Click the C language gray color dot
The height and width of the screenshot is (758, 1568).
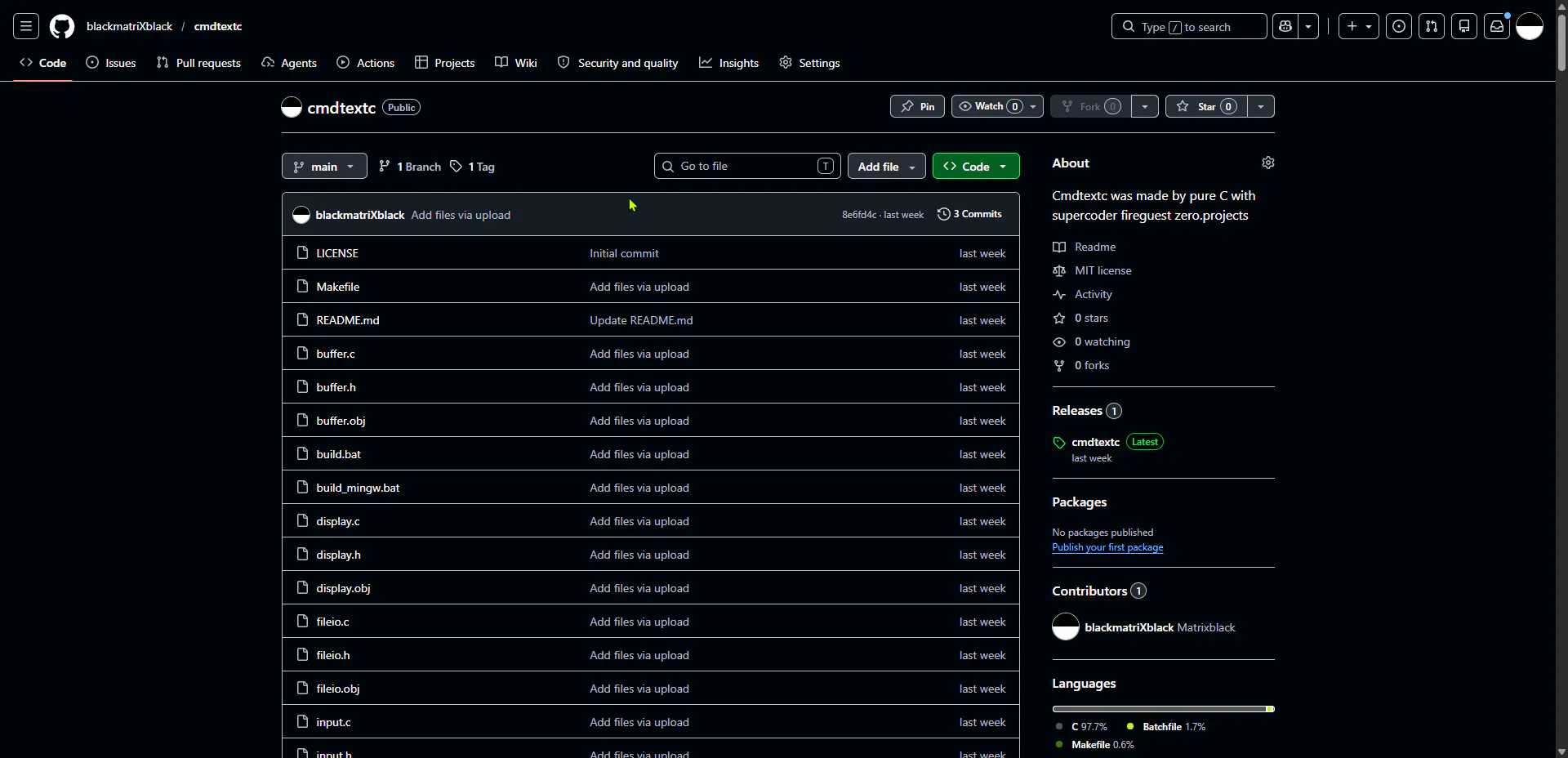[x=1059, y=726]
